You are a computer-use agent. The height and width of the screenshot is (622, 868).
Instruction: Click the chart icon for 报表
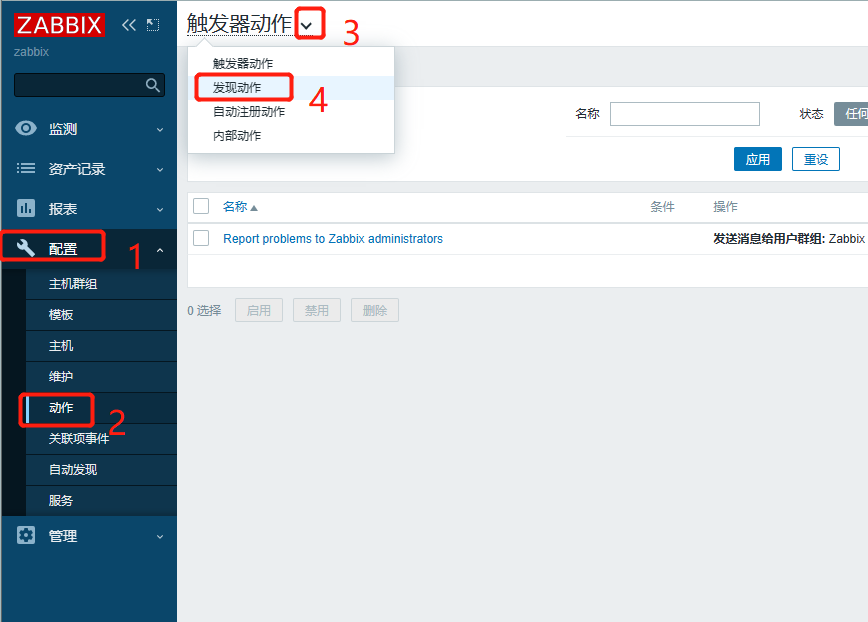point(26,208)
